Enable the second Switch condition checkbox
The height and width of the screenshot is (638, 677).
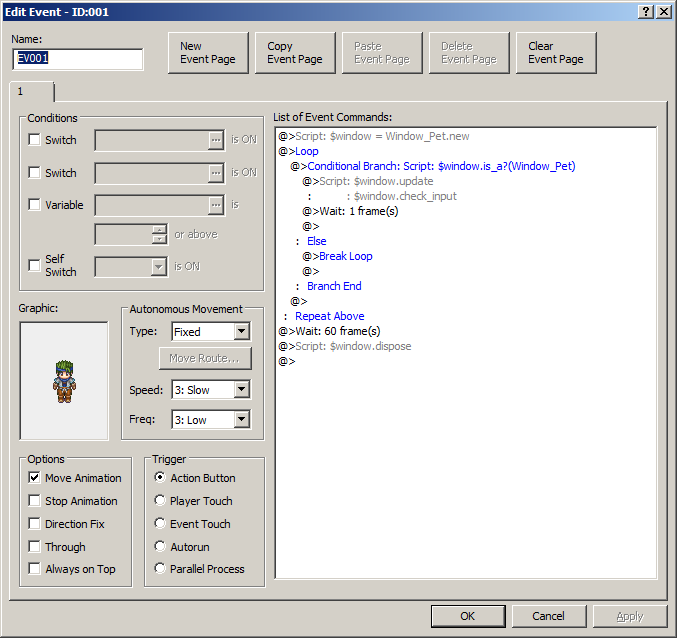click(x=34, y=172)
